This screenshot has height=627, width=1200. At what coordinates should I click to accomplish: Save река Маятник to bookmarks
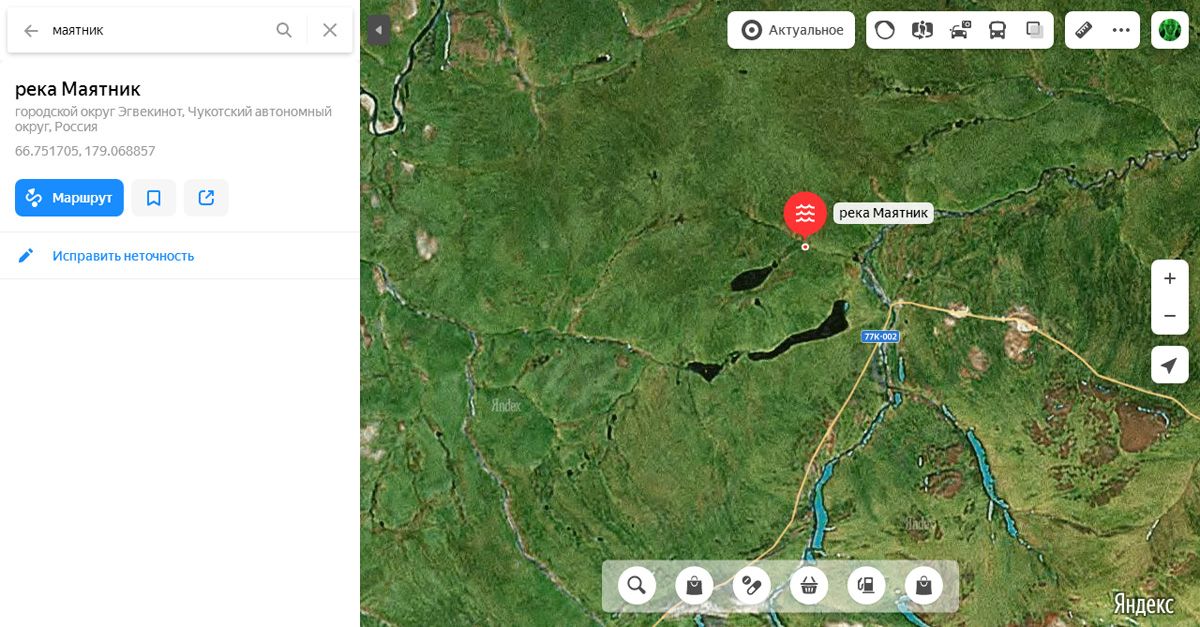(154, 198)
